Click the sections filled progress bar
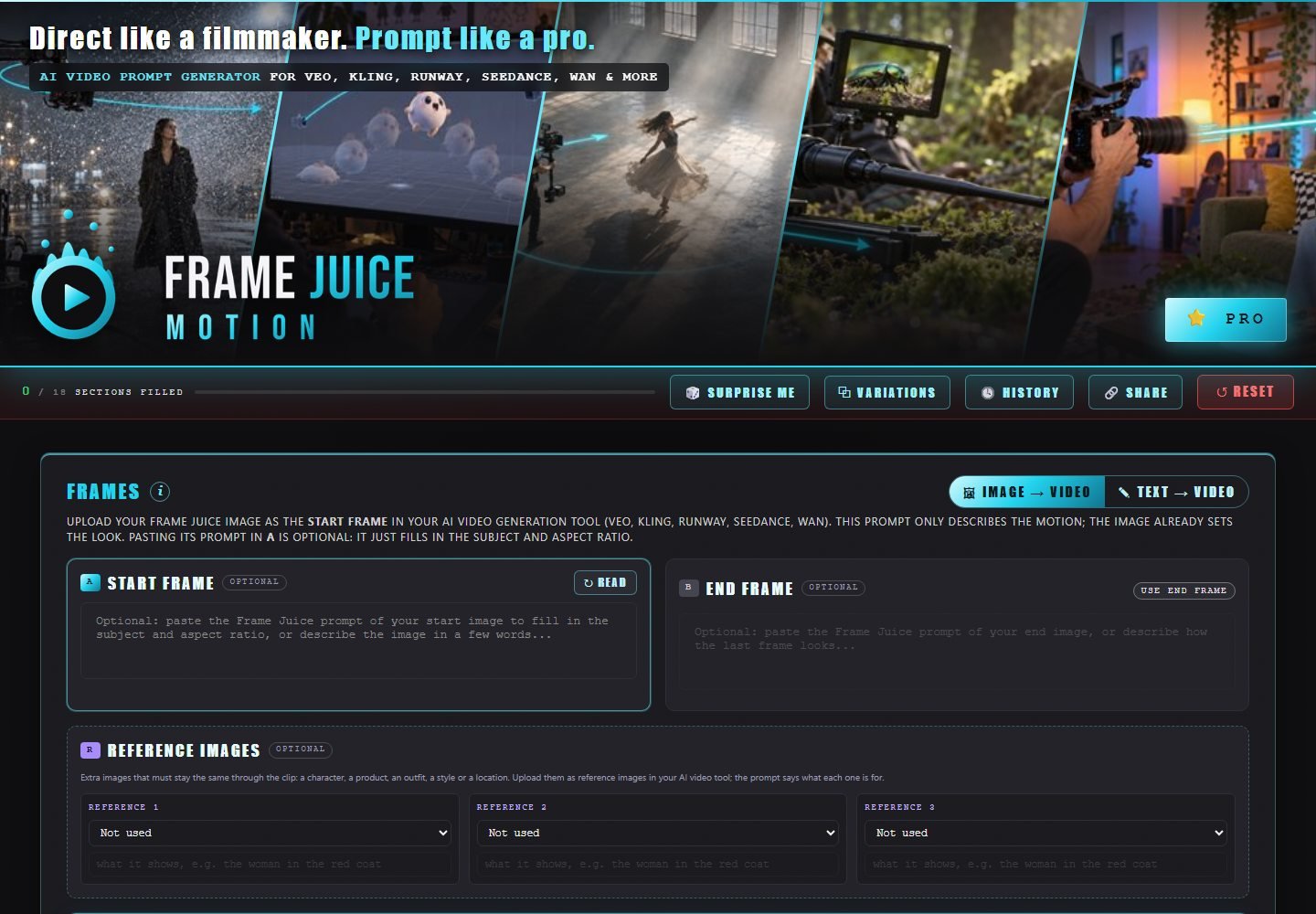 425,392
